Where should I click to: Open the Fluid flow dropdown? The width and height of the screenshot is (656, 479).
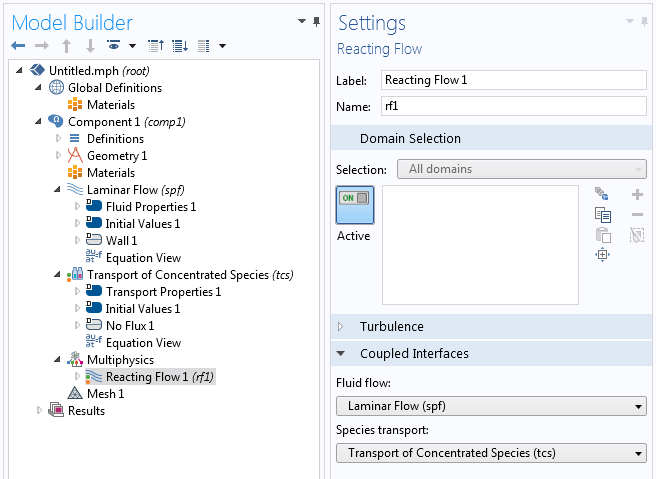click(491, 406)
